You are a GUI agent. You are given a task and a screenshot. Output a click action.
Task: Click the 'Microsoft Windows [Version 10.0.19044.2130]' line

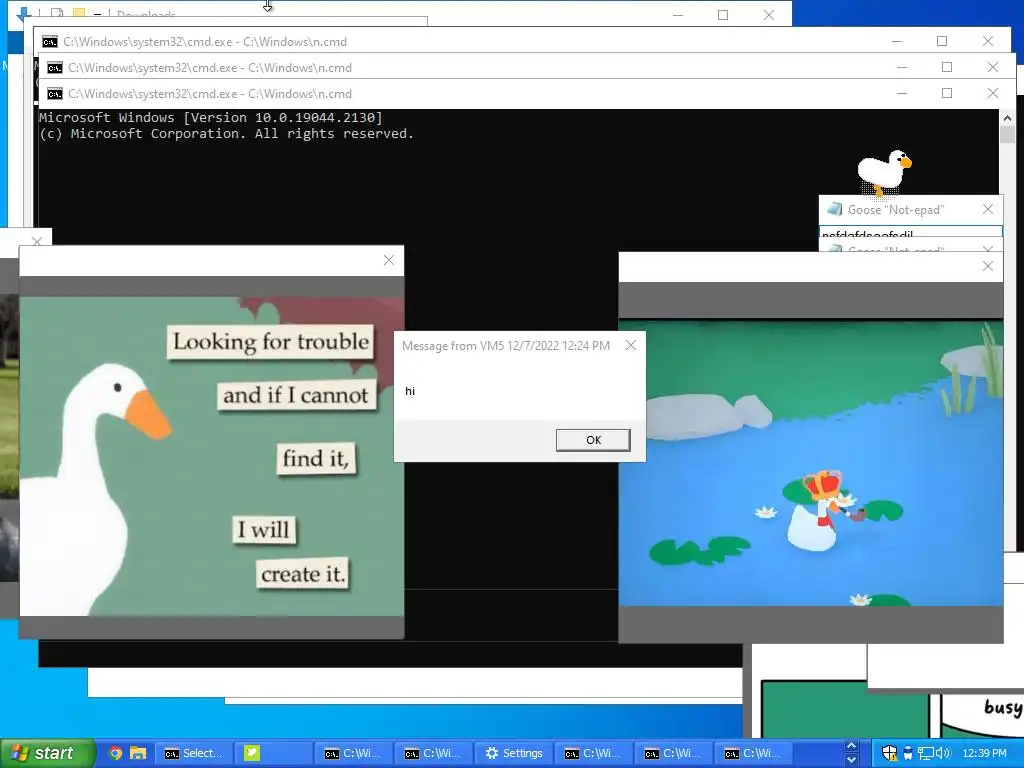[x=211, y=118]
